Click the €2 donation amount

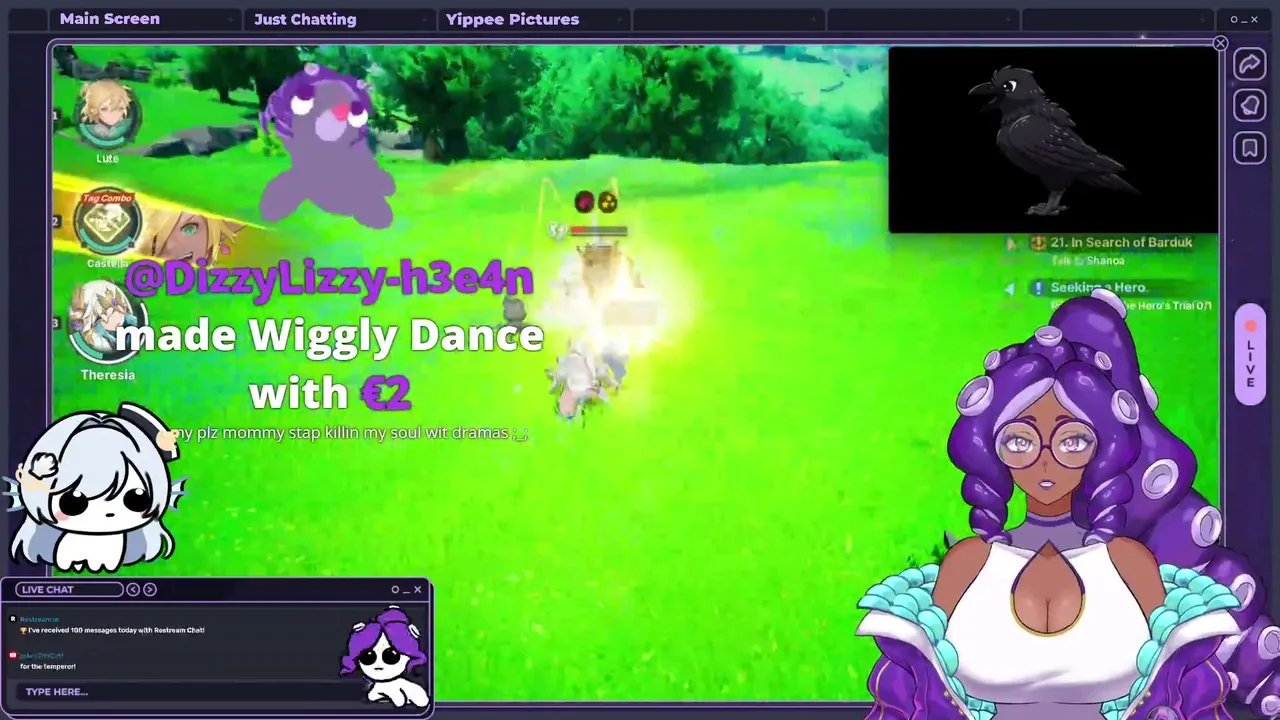386,393
